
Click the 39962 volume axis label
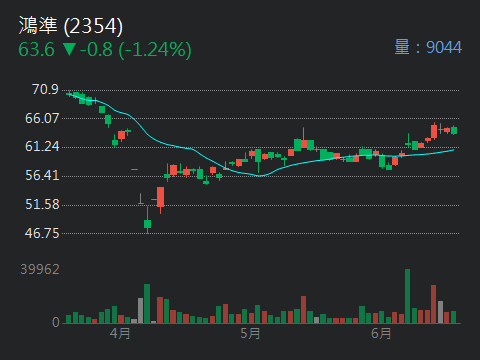[40, 269]
